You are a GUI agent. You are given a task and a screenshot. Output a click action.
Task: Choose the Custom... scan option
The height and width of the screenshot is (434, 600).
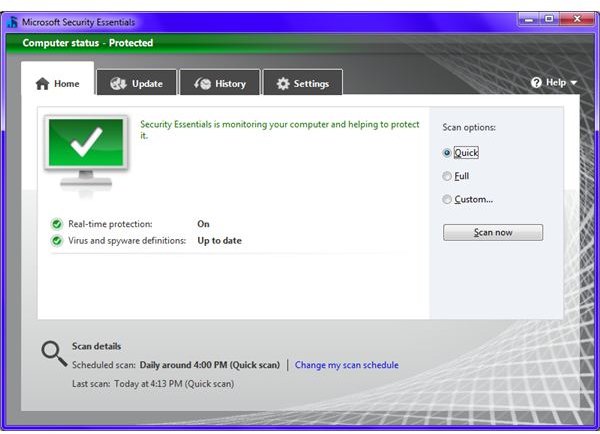[467, 199]
